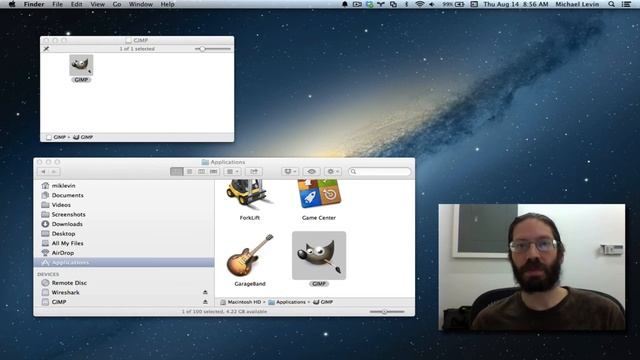Click GIMP volume path item in GIMP window
The height and width of the screenshot is (360, 640).
click(x=56, y=137)
